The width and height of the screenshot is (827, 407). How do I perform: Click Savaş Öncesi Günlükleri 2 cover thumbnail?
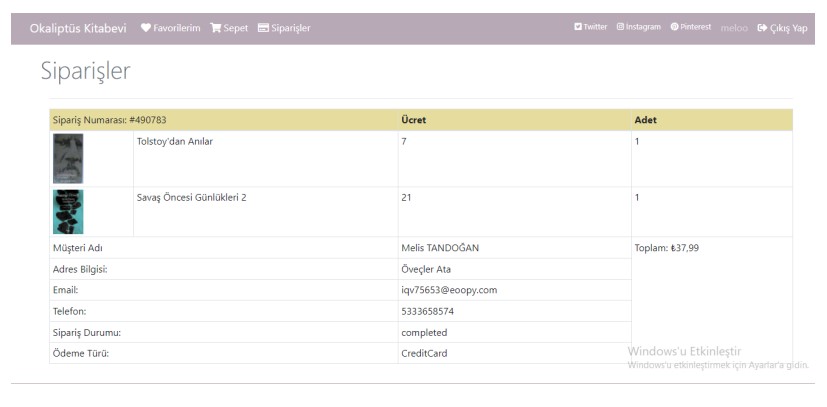tap(68, 211)
